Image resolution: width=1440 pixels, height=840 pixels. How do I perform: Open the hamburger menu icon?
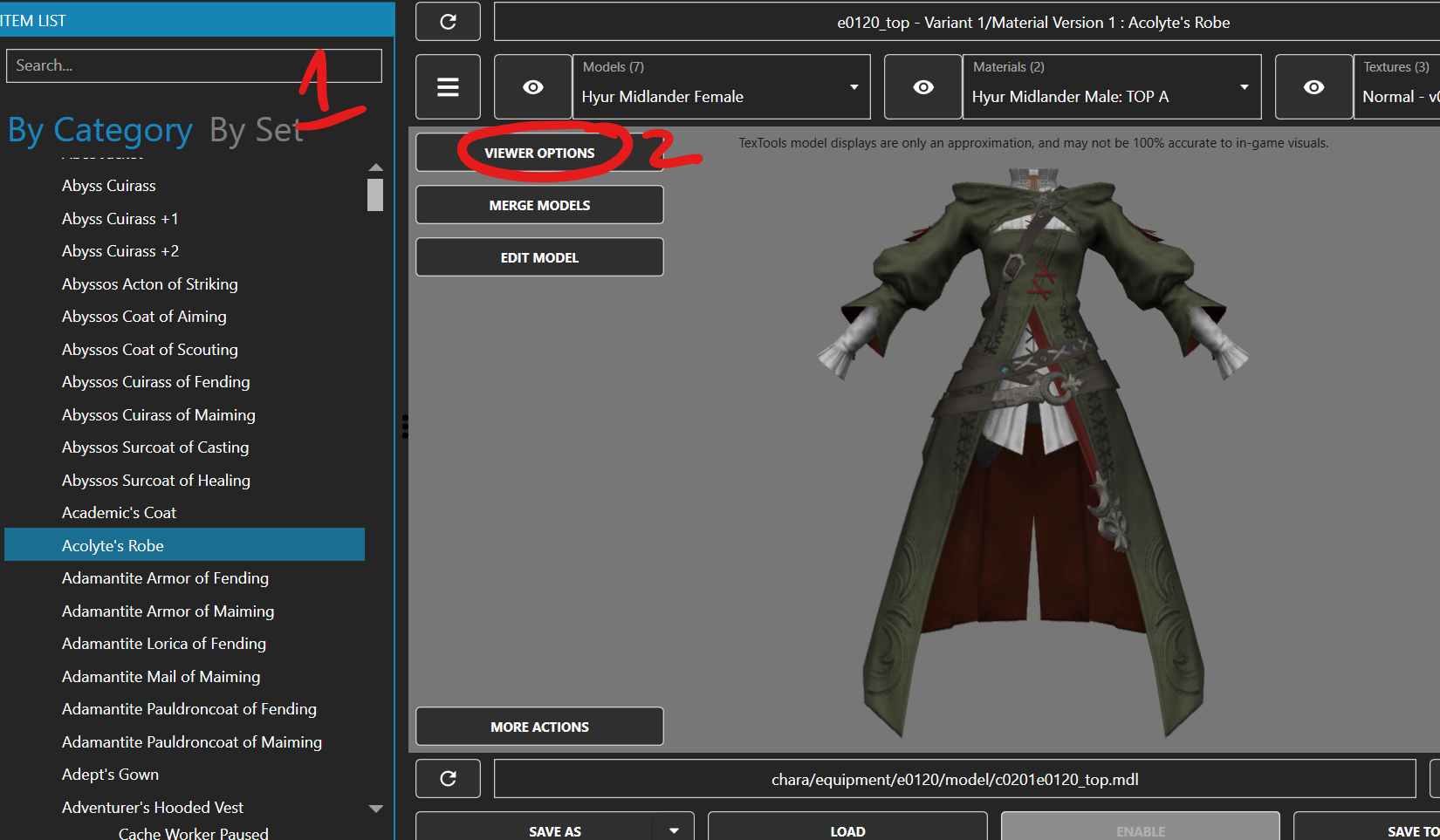(448, 87)
